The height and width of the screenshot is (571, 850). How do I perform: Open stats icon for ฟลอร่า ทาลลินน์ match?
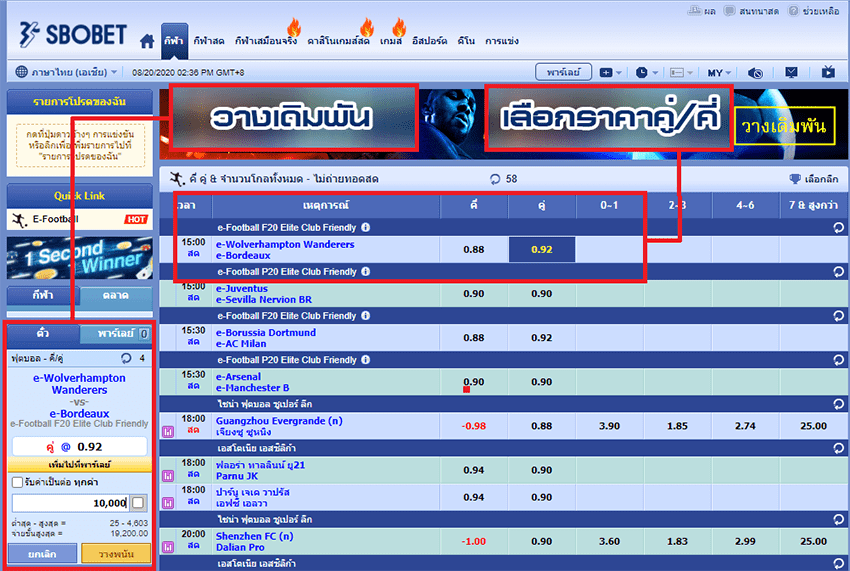168,476
